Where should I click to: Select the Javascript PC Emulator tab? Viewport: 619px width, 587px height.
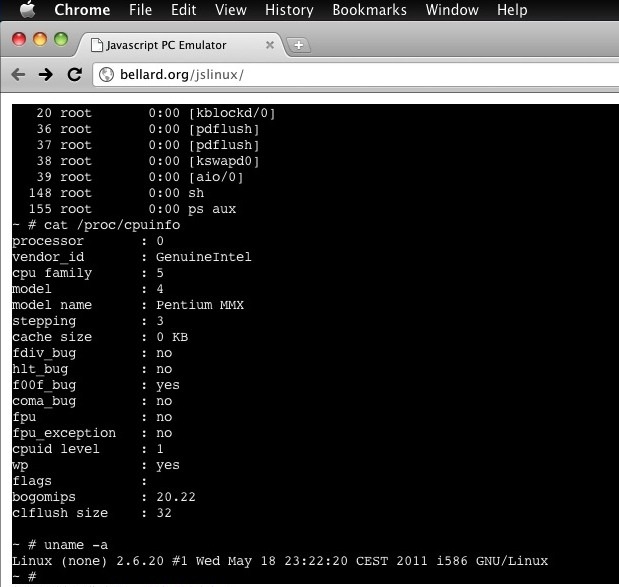tap(182, 45)
